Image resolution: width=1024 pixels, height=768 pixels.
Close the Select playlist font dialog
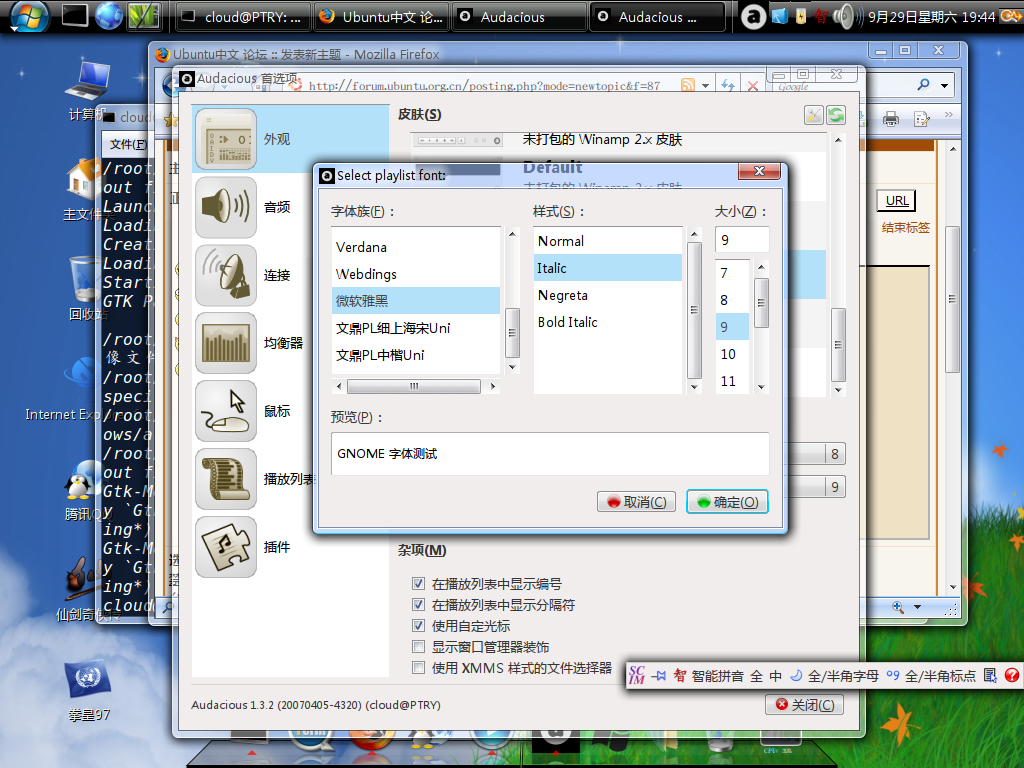point(759,171)
